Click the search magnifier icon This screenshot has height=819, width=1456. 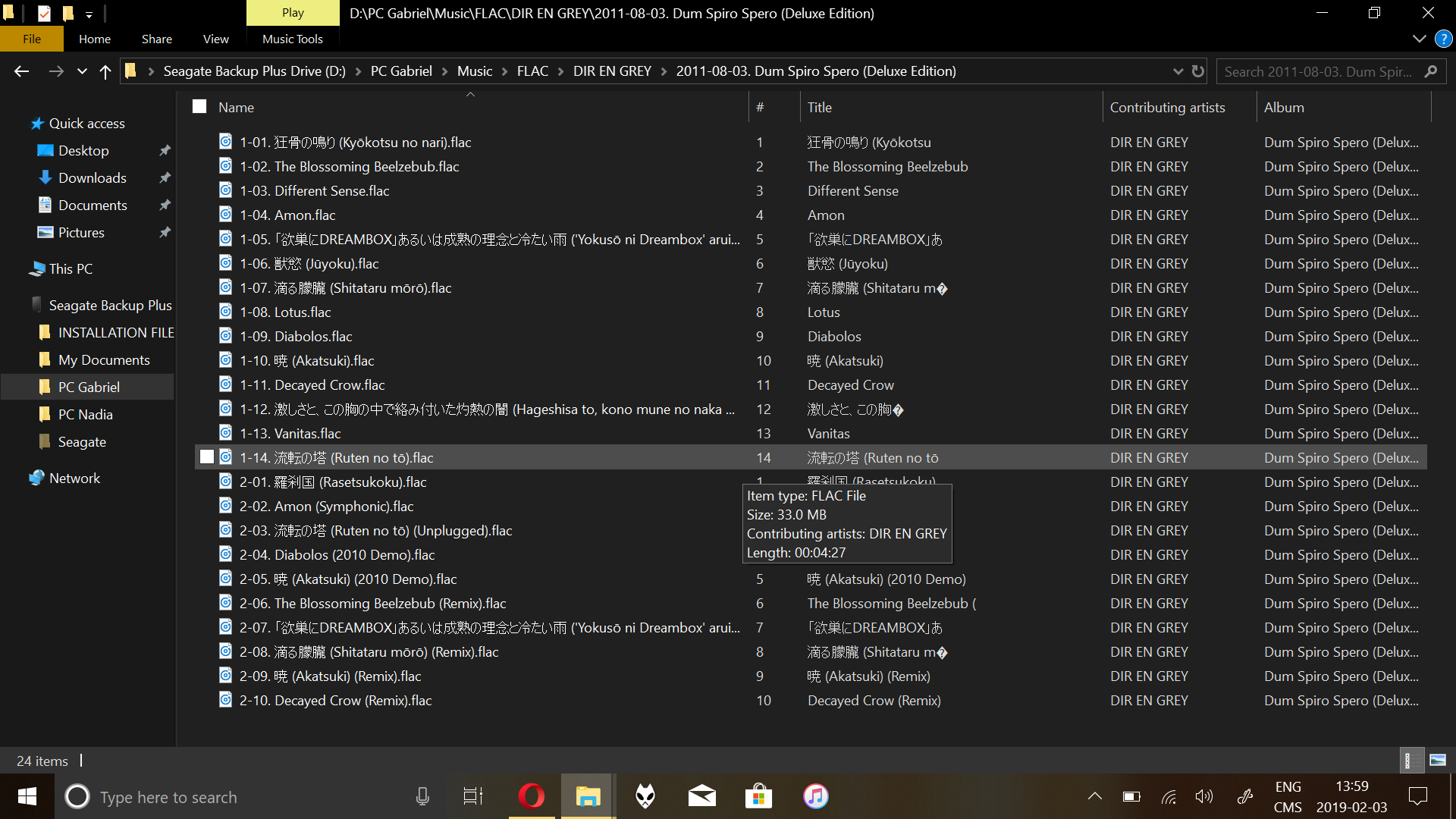1431,71
